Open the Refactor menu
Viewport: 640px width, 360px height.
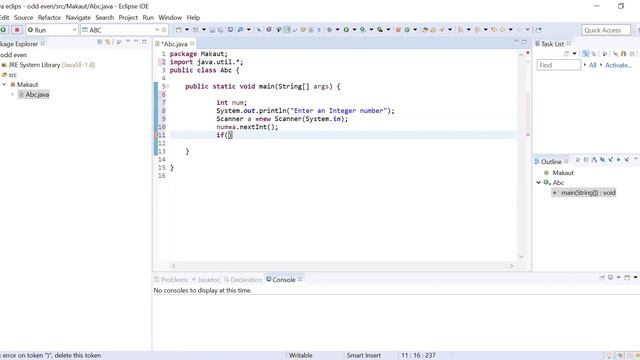pos(49,18)
